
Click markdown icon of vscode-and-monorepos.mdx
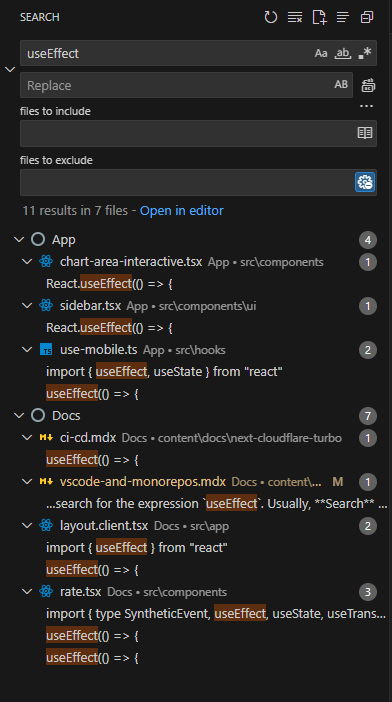(46, 482)
